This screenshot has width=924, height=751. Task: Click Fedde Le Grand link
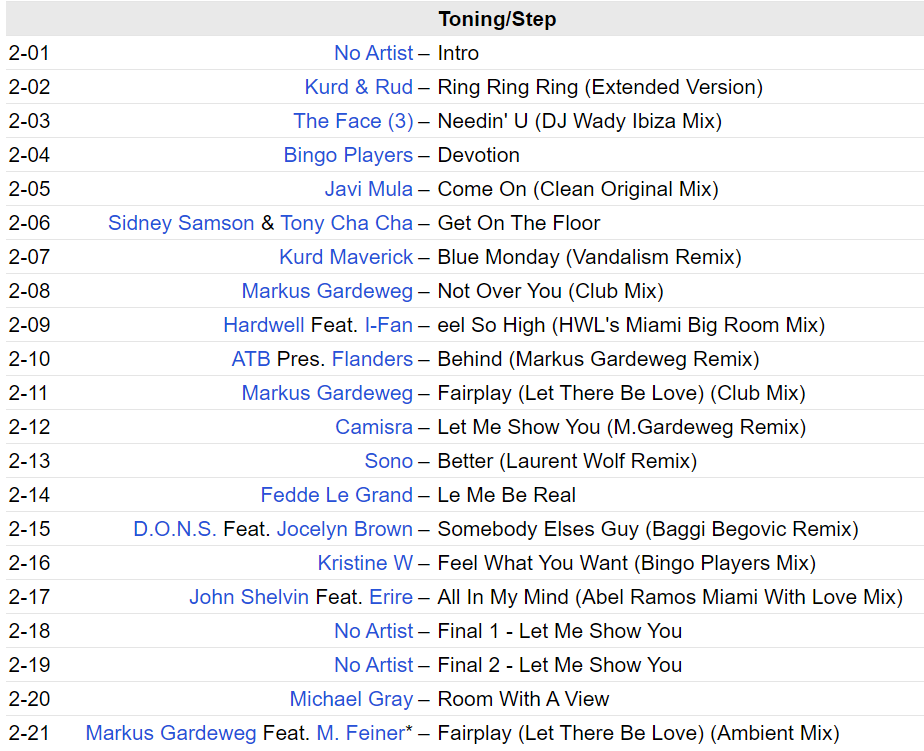click(336, 495)
